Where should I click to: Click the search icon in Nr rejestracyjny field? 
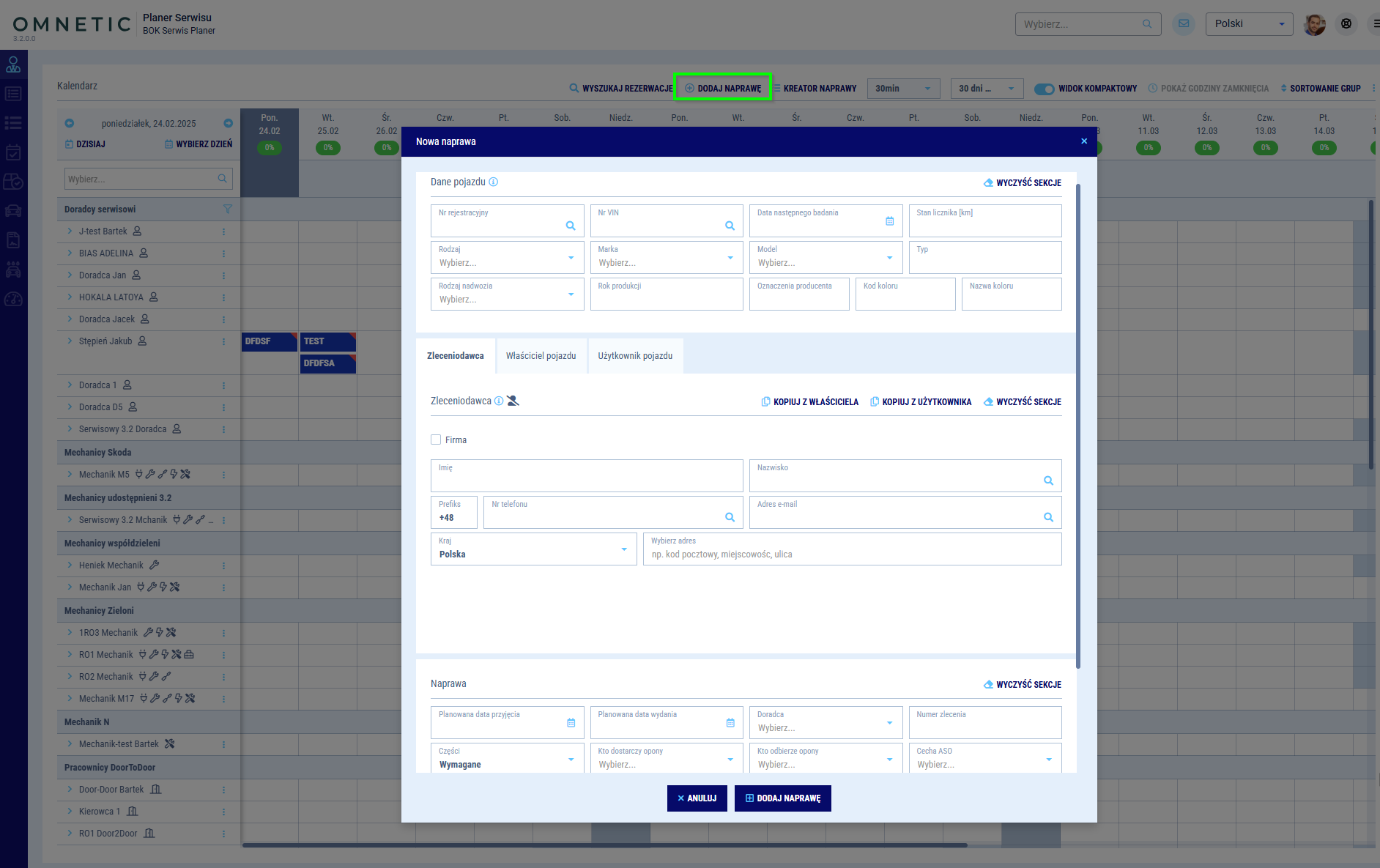pyautogui.click(x=570, y=226)
